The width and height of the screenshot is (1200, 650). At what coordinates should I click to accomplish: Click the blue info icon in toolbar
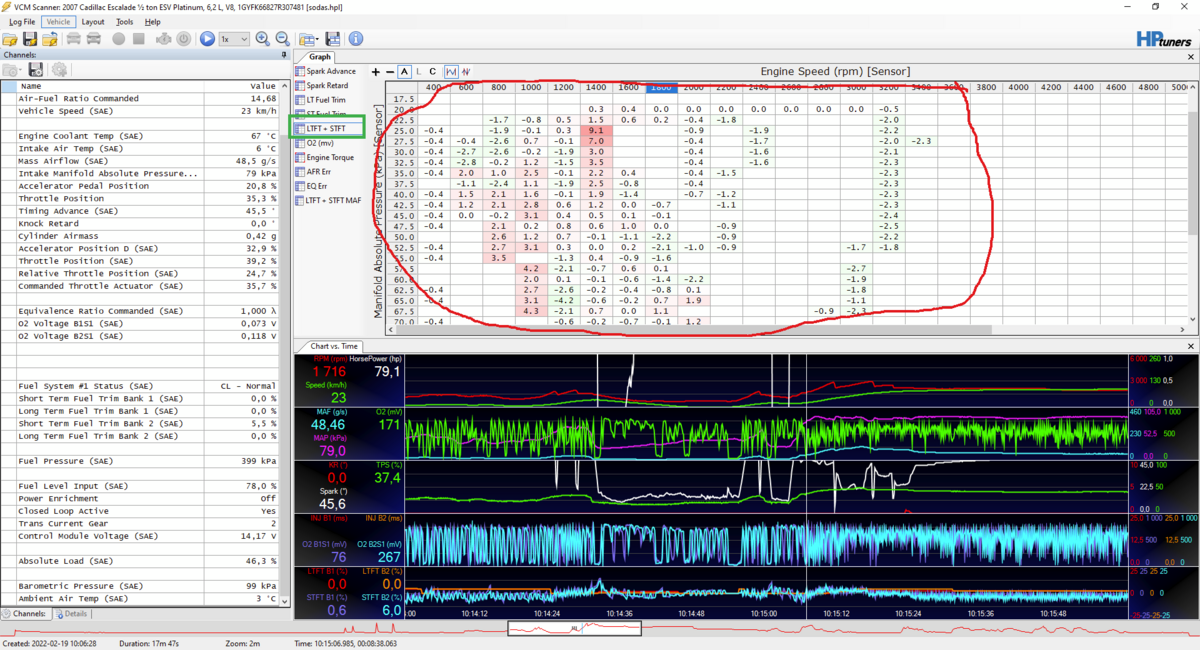[355, 39]
